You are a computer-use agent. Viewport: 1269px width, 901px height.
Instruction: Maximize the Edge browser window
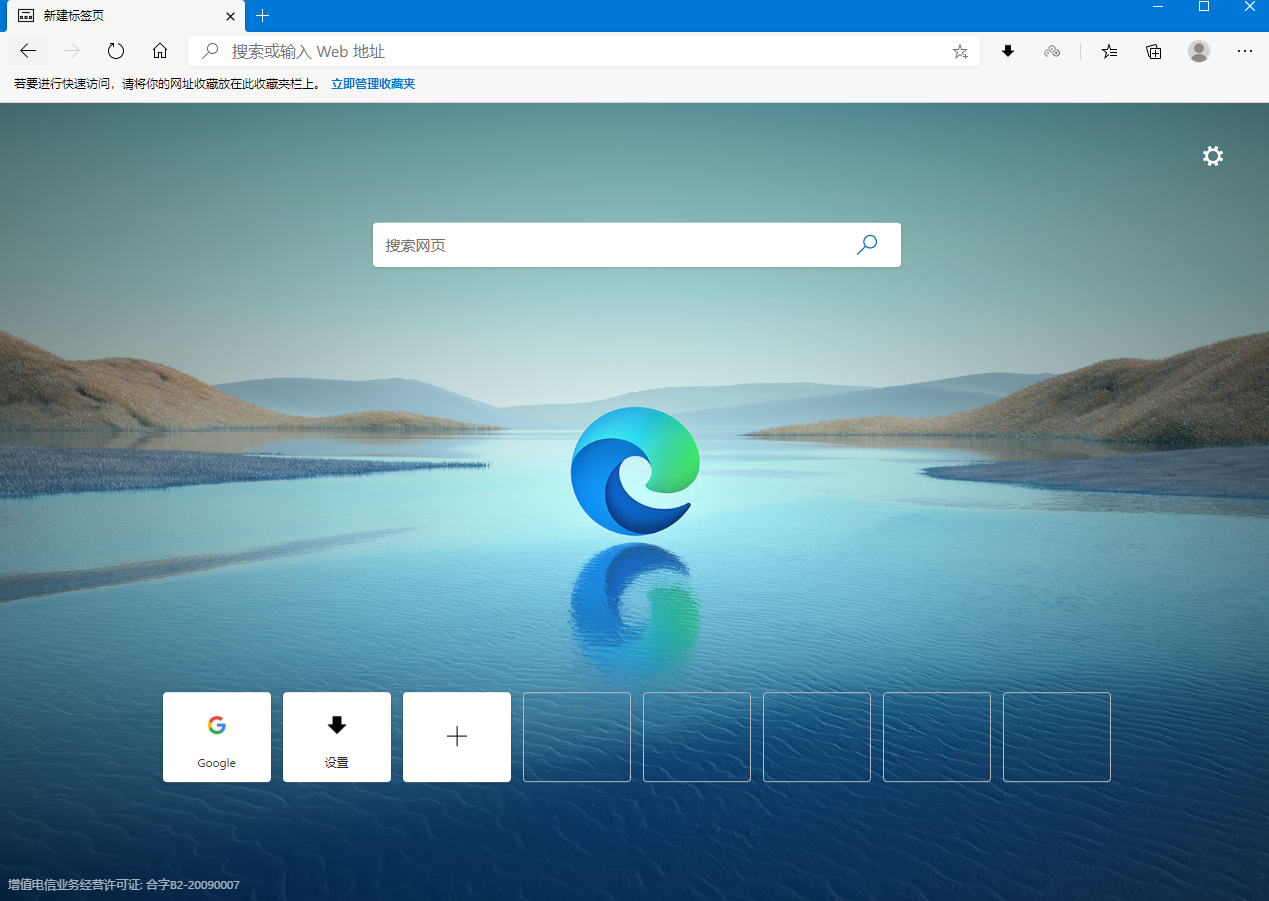(x=1204, y=7)
